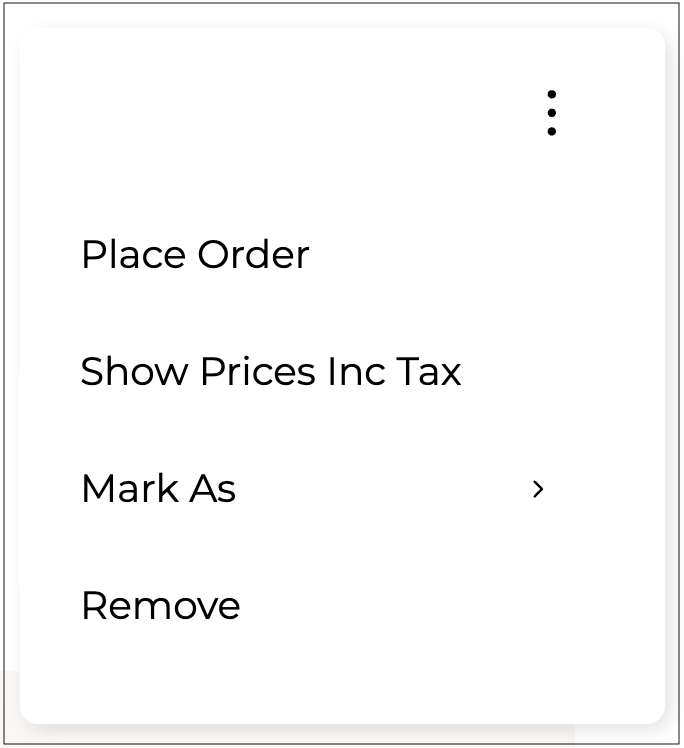
Task: Click the three-dot kebab menu icon
Action: coord(551,113)
